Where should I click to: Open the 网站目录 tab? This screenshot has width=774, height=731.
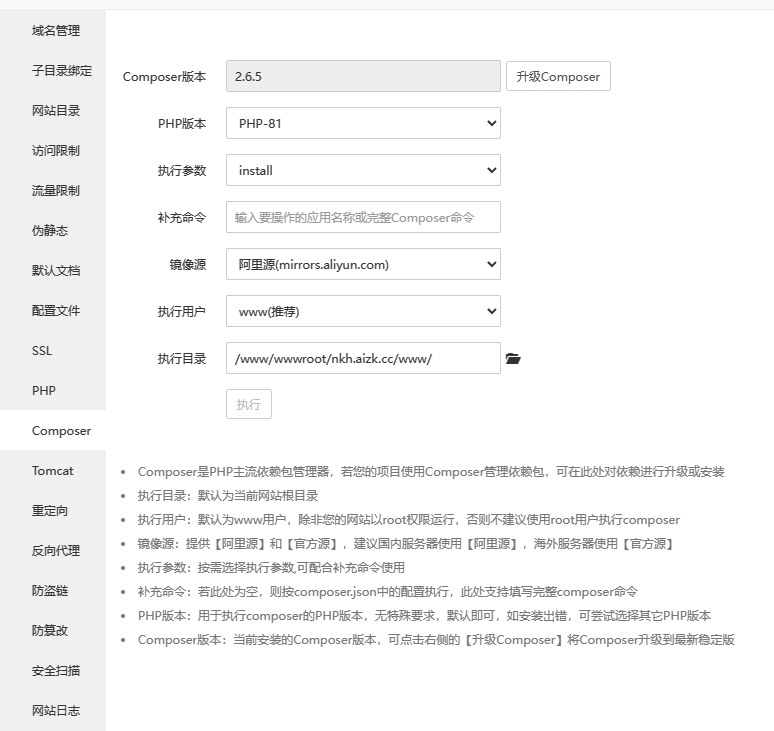53,111
